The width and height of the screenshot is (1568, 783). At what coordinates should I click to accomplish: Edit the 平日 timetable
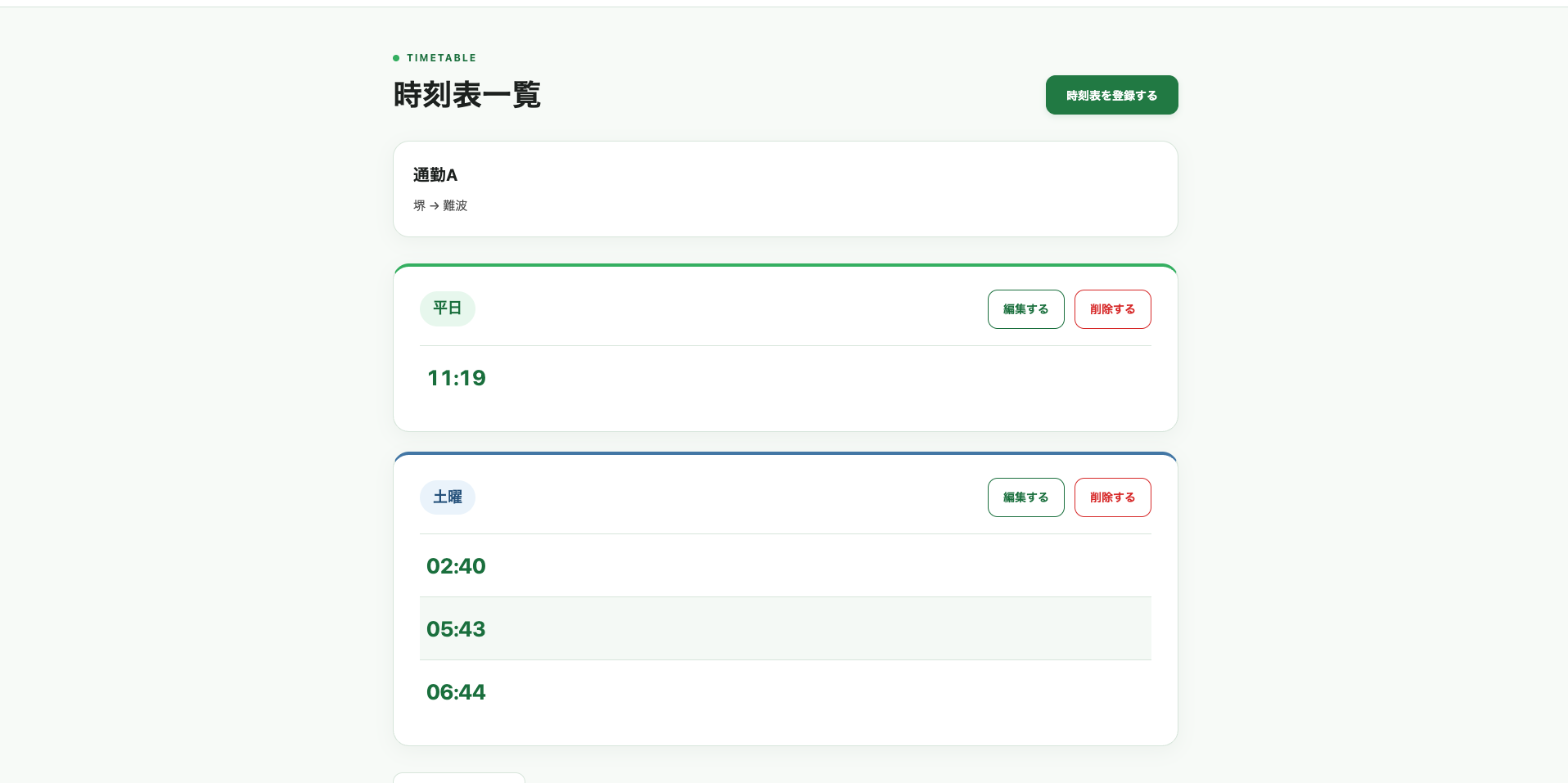pyautogui.click(x=1025, y=309)
